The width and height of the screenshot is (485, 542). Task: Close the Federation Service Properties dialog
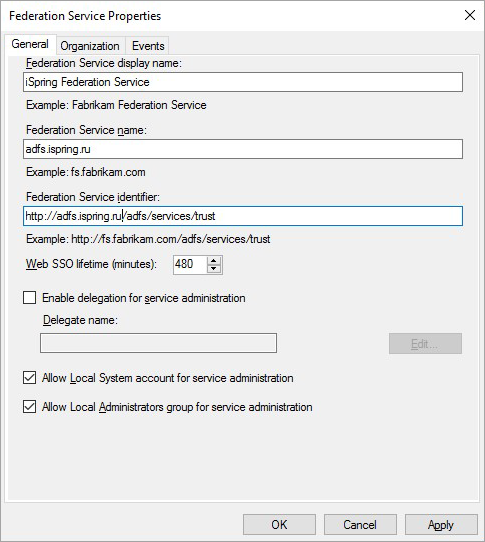[x=470, y=15]
